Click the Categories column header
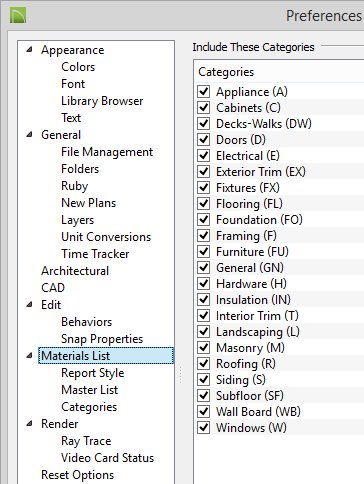 tap(226, 72)
